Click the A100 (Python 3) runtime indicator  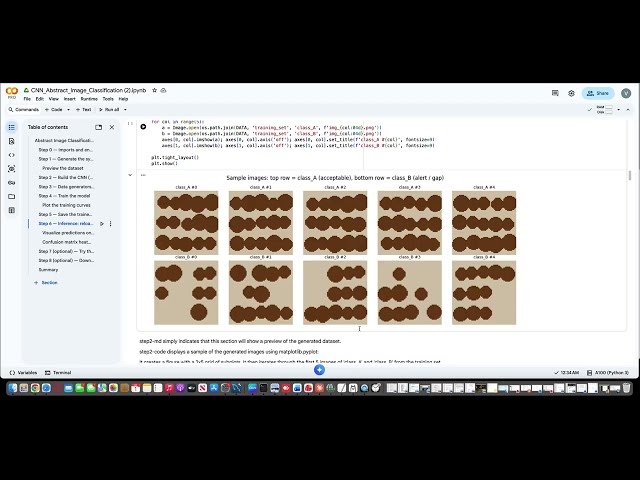click(608, 373)
